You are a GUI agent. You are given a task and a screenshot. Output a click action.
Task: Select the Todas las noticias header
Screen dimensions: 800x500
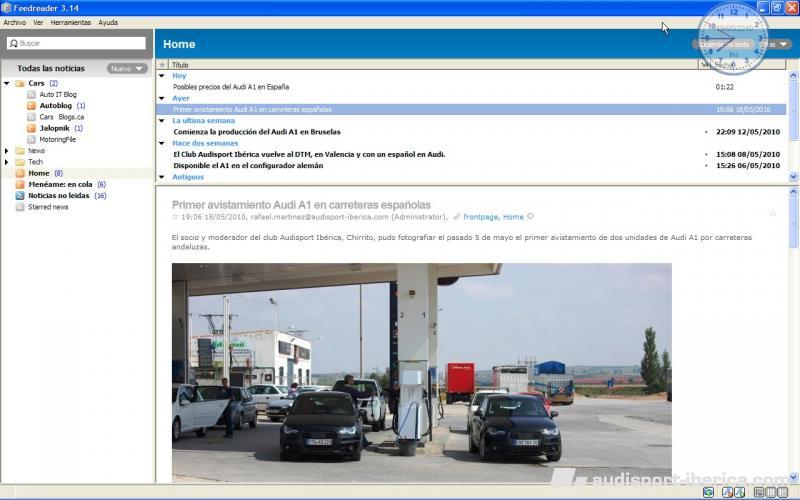pyautogui.click(x=51, y=68)
